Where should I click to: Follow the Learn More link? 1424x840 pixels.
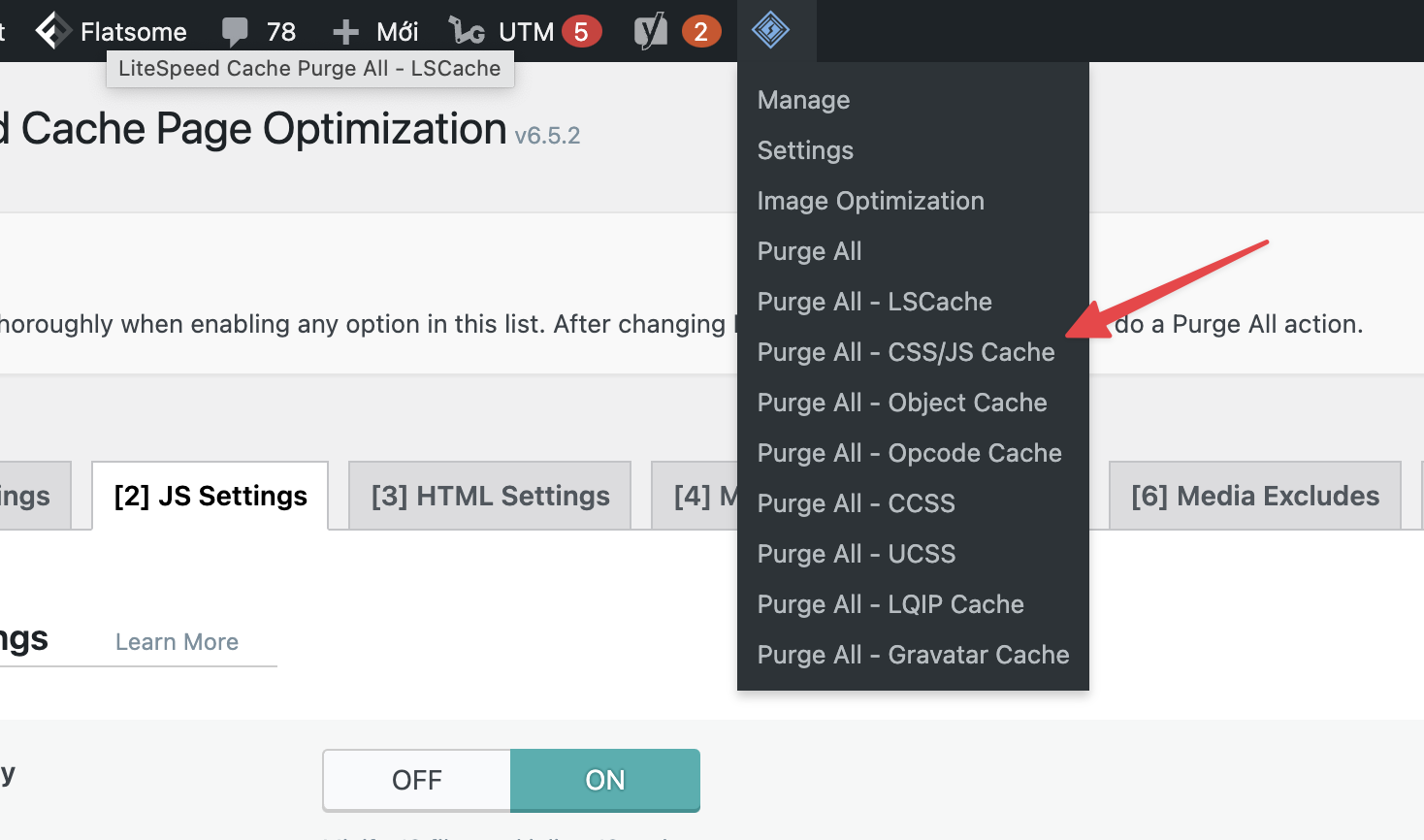pyautogui.click(x=177, y=642)
